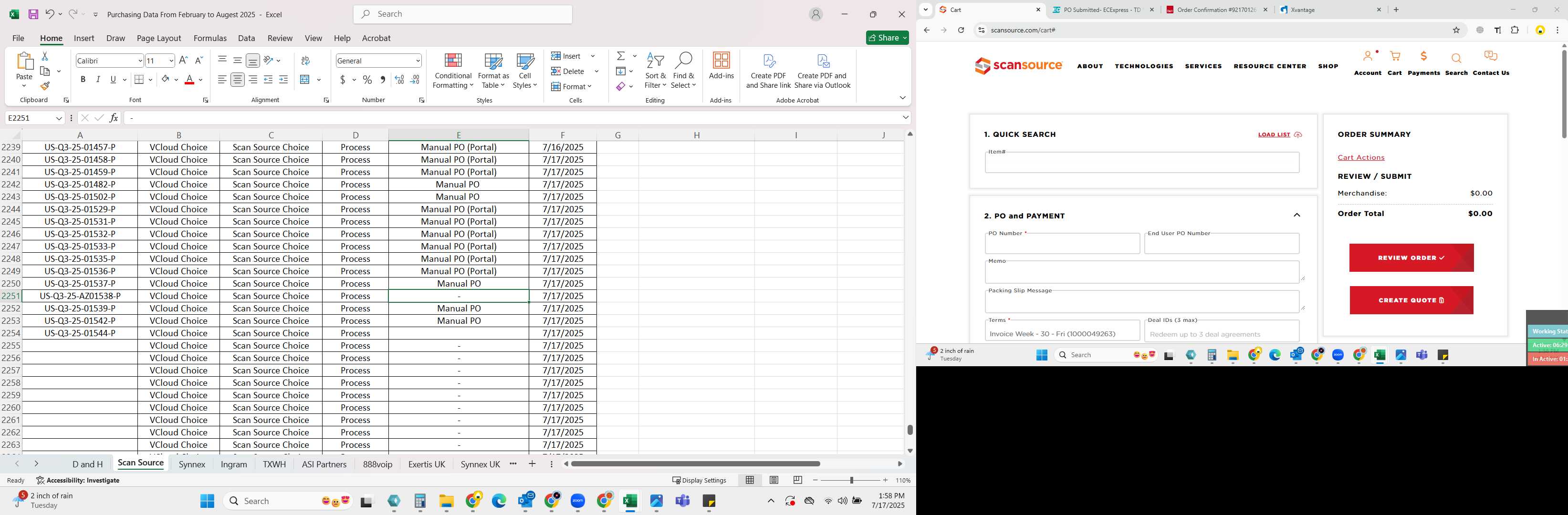
Task: Toggle Italic formatting
Action: pos(98,80)
